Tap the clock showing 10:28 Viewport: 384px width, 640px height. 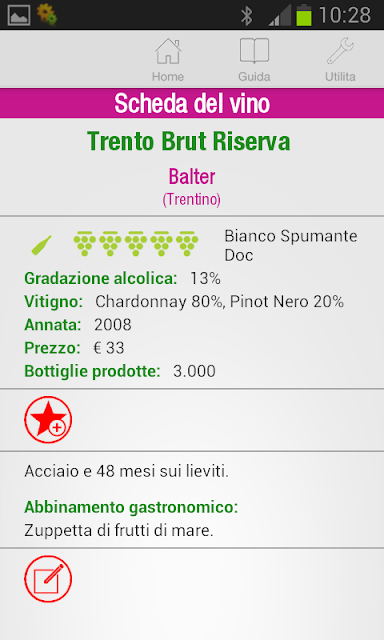click(x=345, y=16)
